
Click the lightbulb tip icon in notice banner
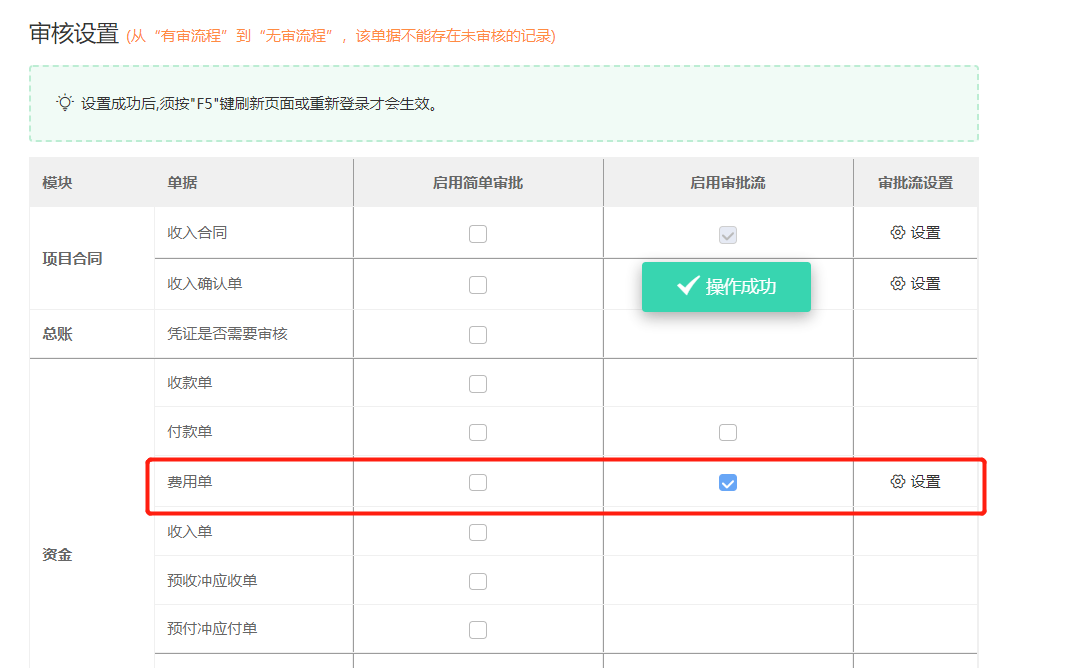click(x=63, y=101)
